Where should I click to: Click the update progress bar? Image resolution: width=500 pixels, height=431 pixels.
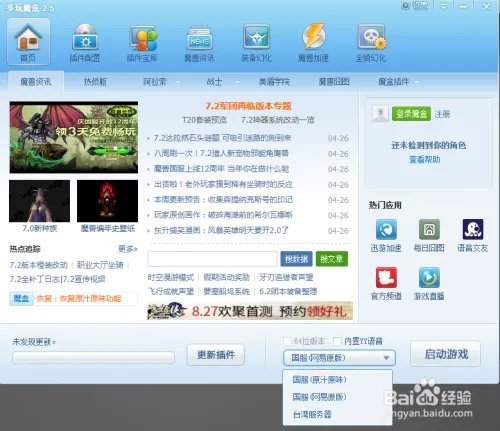[93, 358]
